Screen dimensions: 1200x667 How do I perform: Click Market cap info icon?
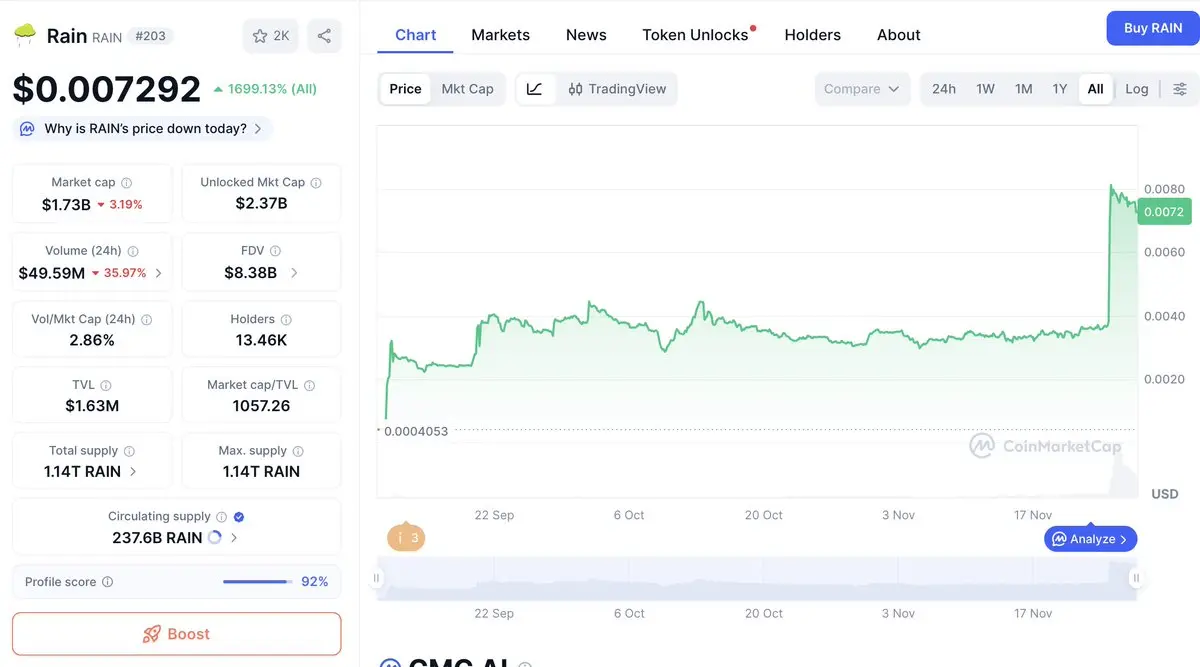click(126, 183)
